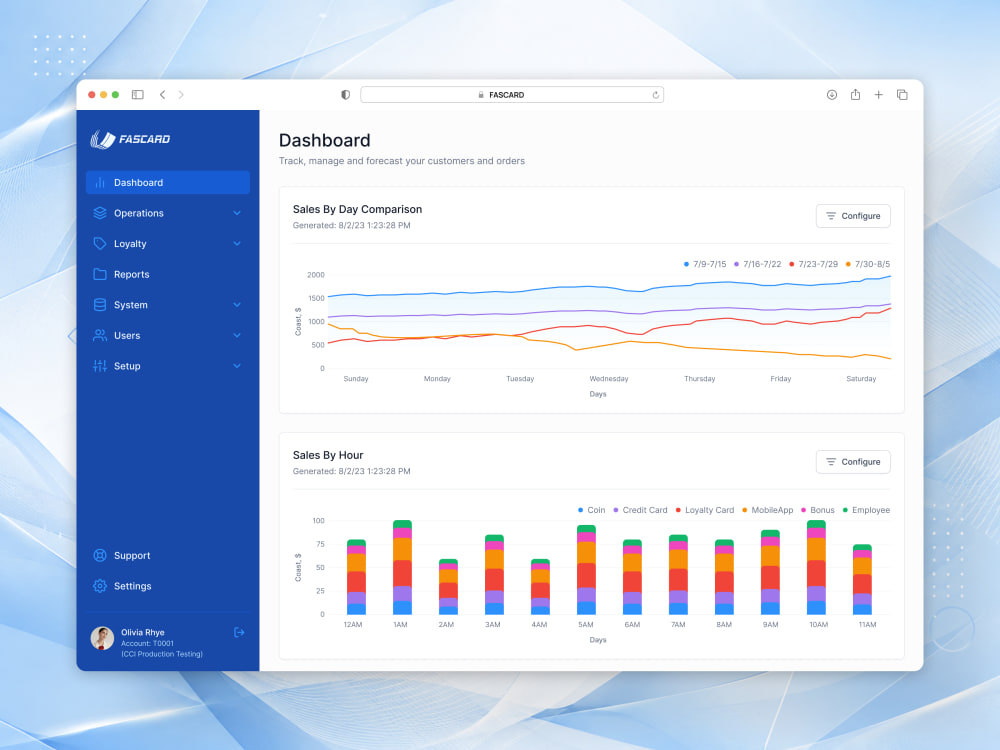Click the filter icon in the Sales By Day Comparison Configure button
Image resolution: width=1000 pixels, height=750 pixels.
coord(831,216)
